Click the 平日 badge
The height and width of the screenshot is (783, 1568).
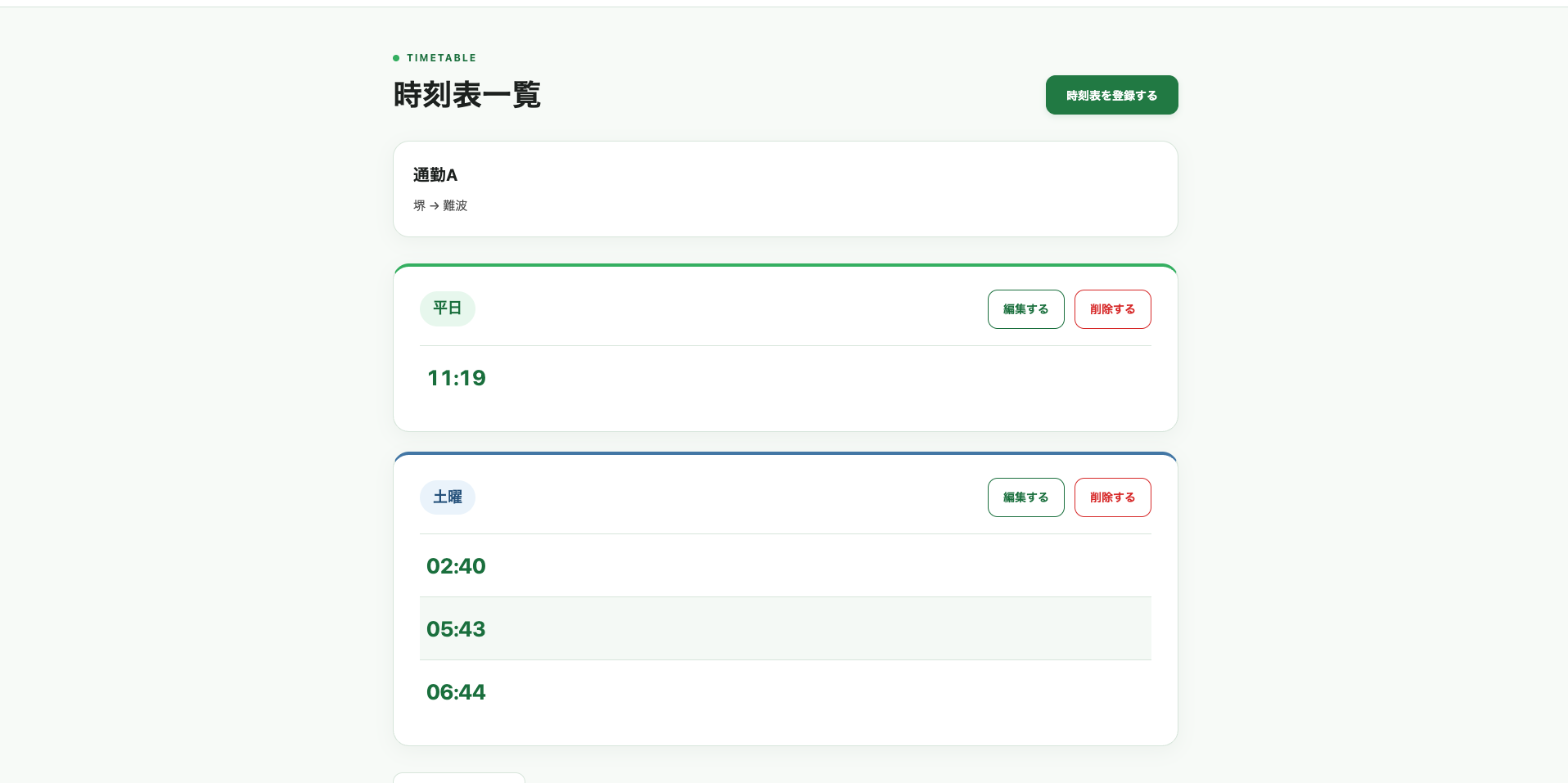448,308
